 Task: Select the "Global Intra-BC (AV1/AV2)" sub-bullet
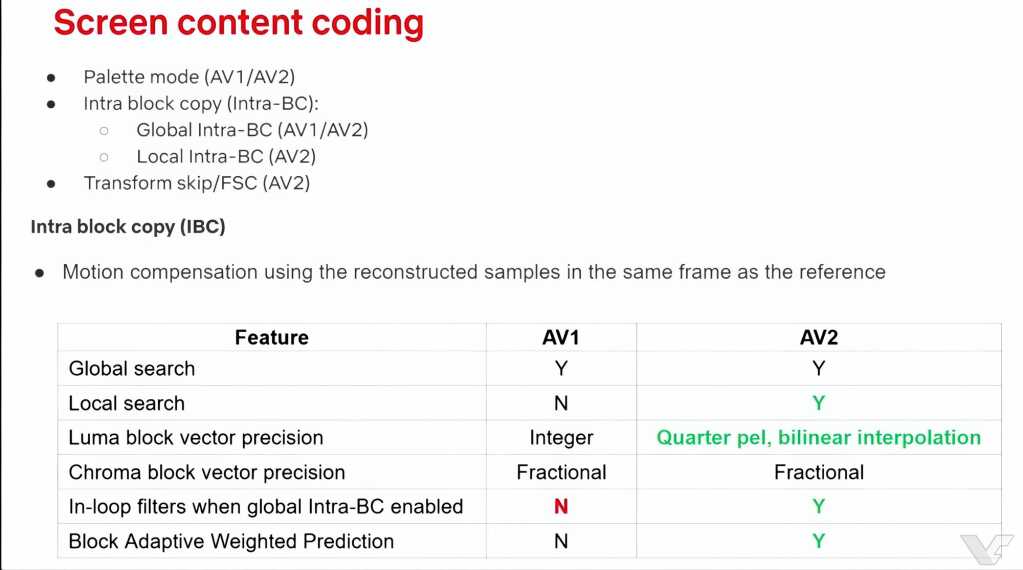(252, 130)
